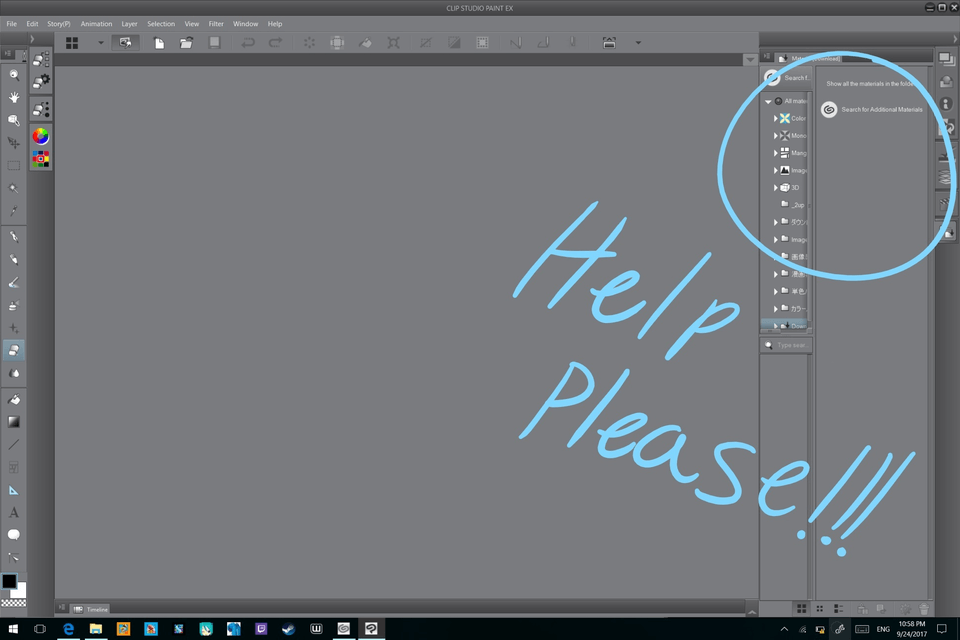Select the Zoom magnifier tool
This screenshot has width=960, height=640.
(14, 75)
